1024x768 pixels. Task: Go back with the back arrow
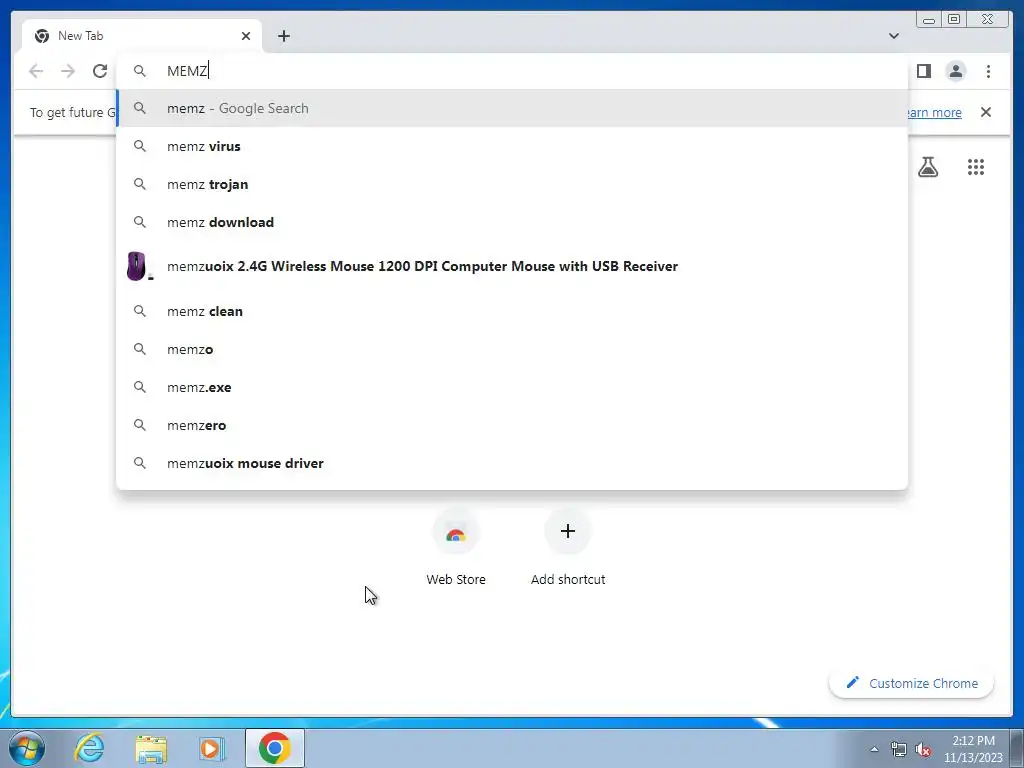tap(36, 71)
